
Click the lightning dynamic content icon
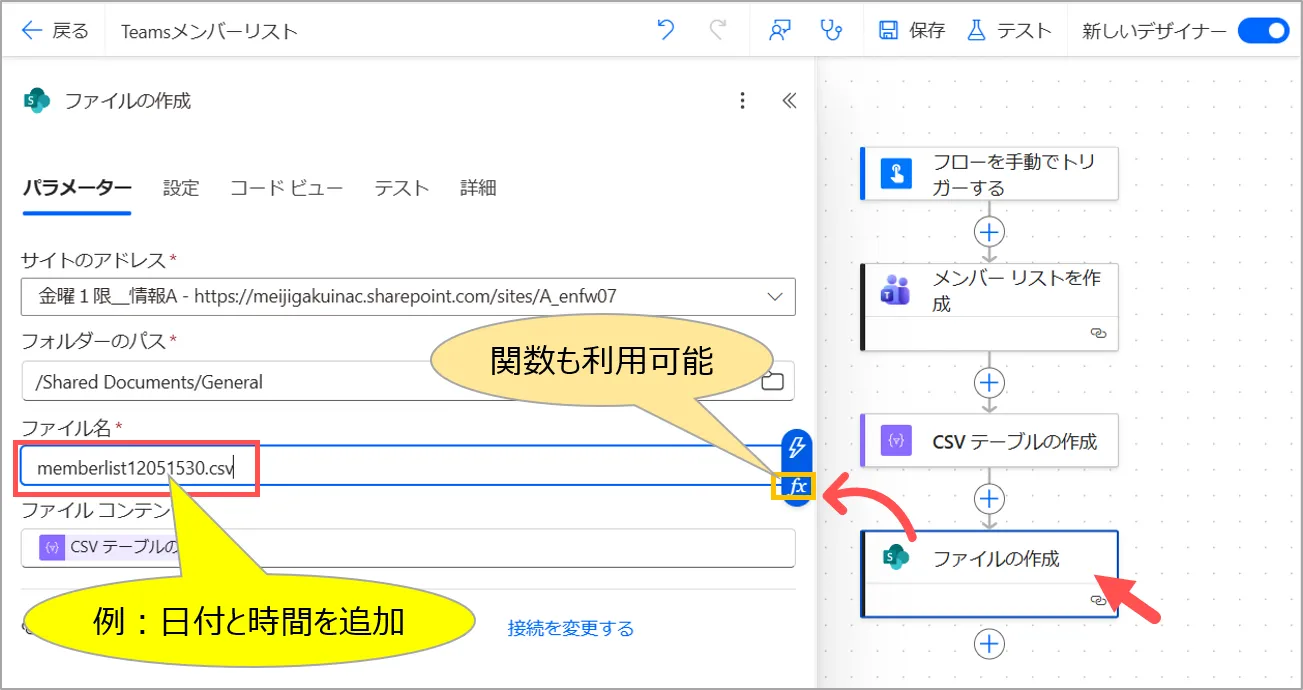797,447
